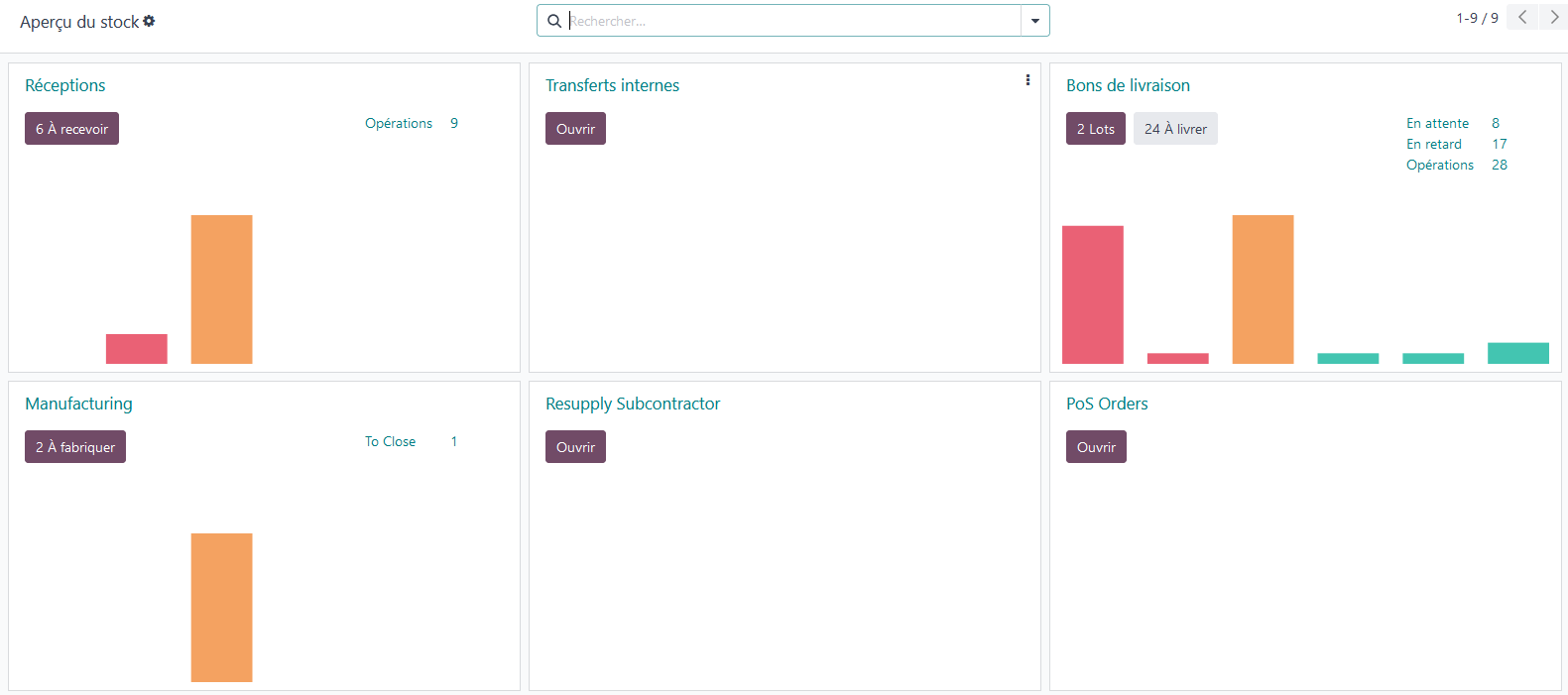Click the 6 À recevoir button
This screenshot has width=1568, height=695.
(71, 129)
